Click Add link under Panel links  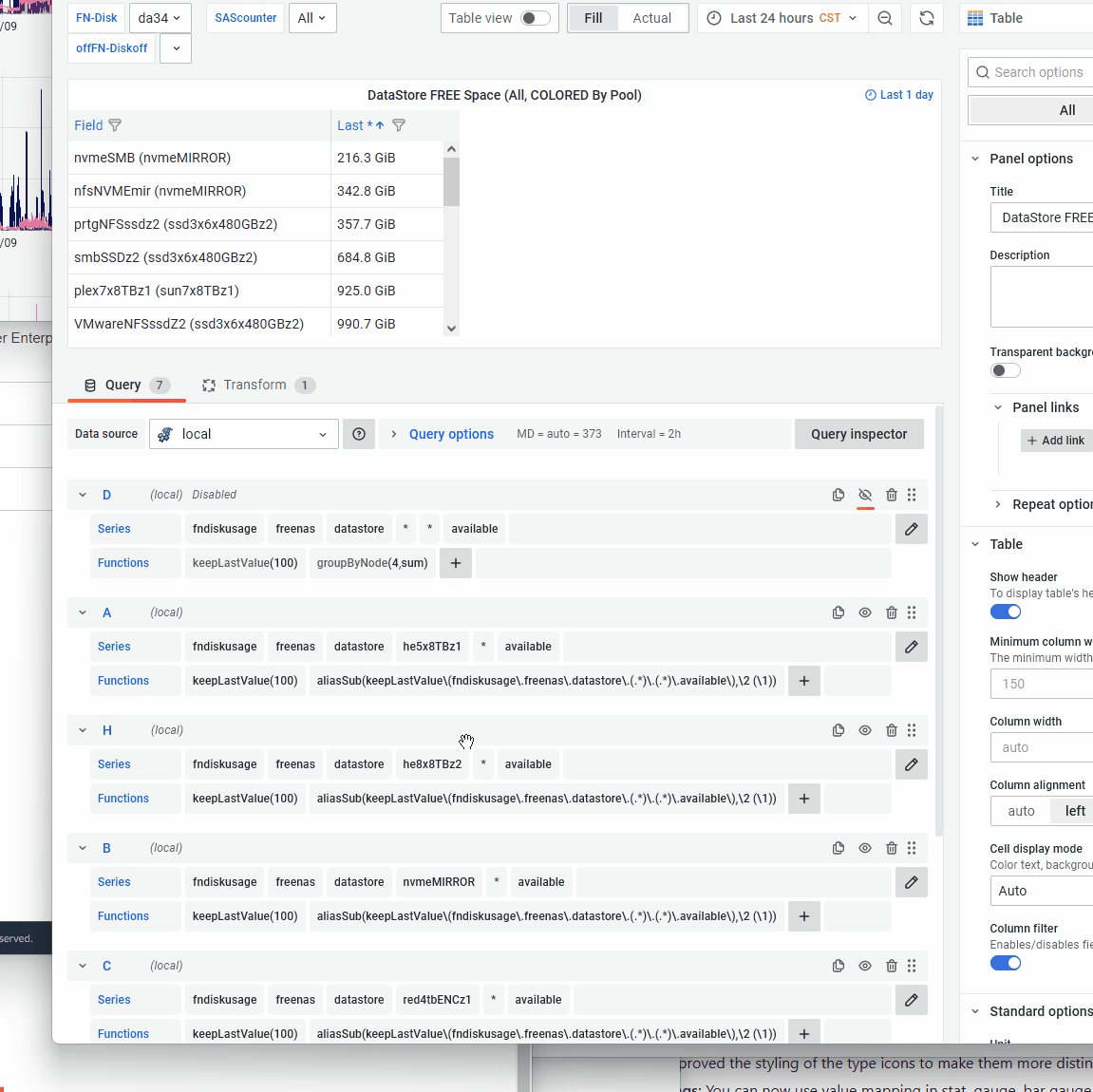click(1055, 440)
